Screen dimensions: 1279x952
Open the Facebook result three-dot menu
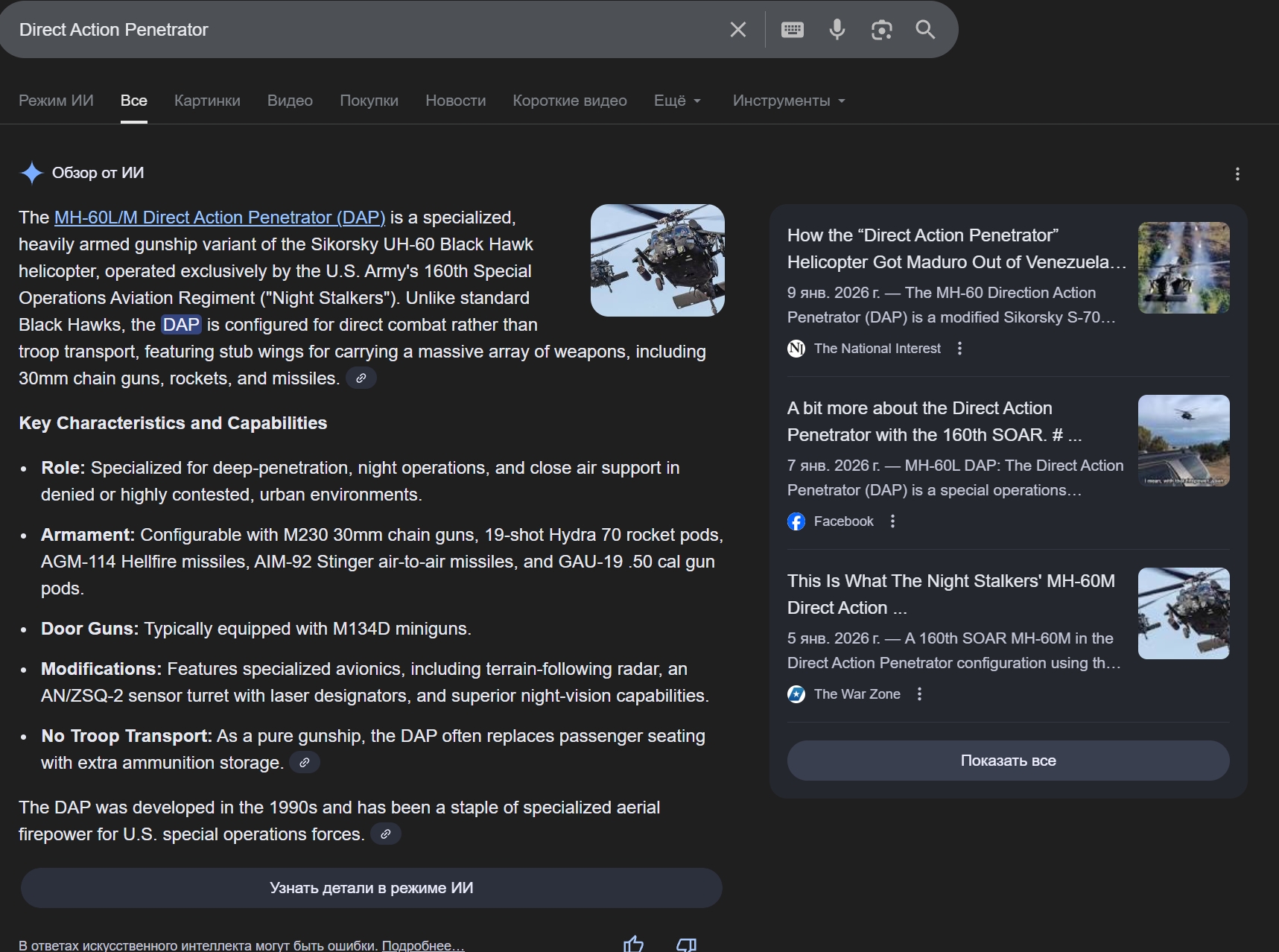pyautogui.click(x=892, y=521)
